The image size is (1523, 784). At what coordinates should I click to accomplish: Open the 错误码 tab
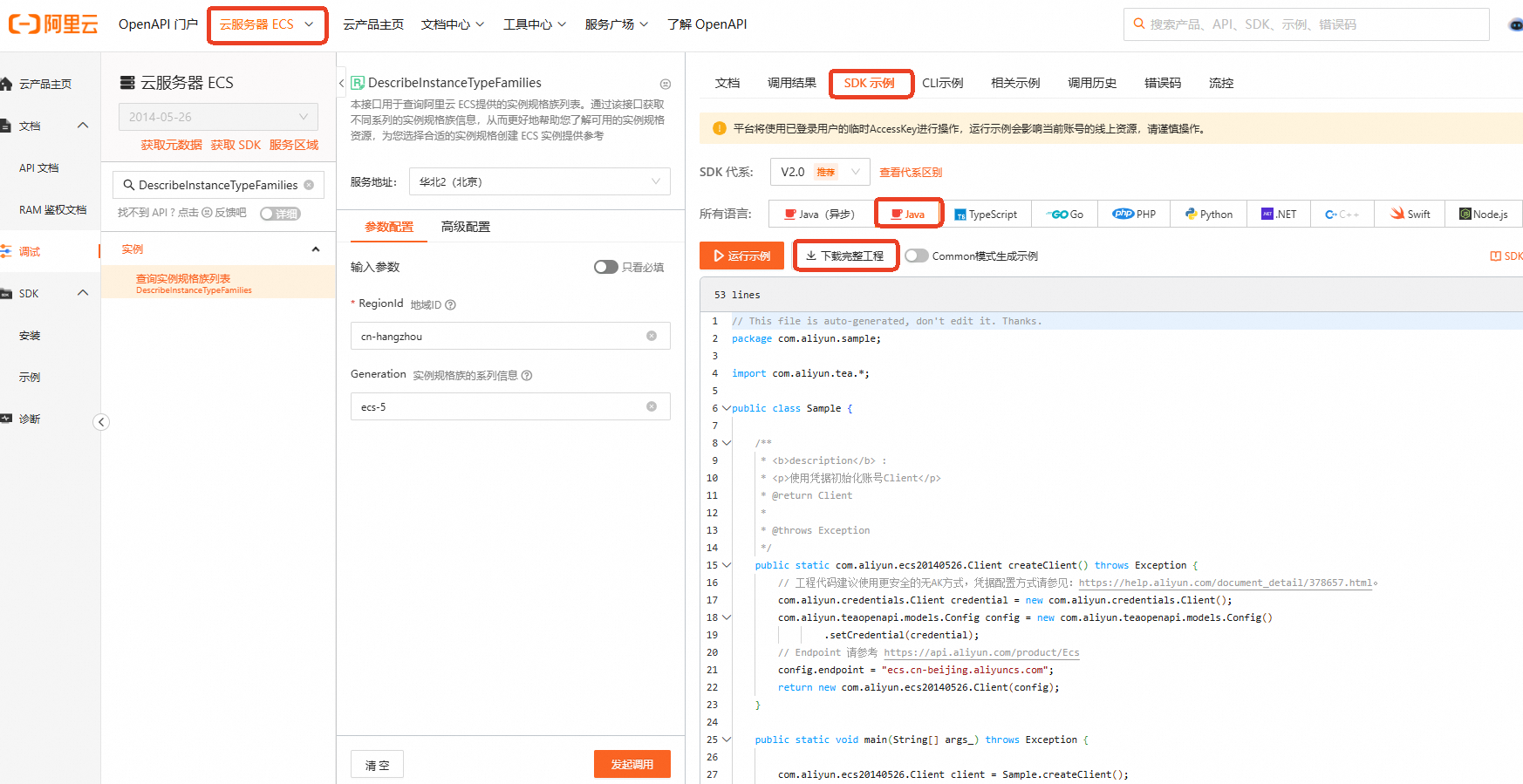point(1163,83)
